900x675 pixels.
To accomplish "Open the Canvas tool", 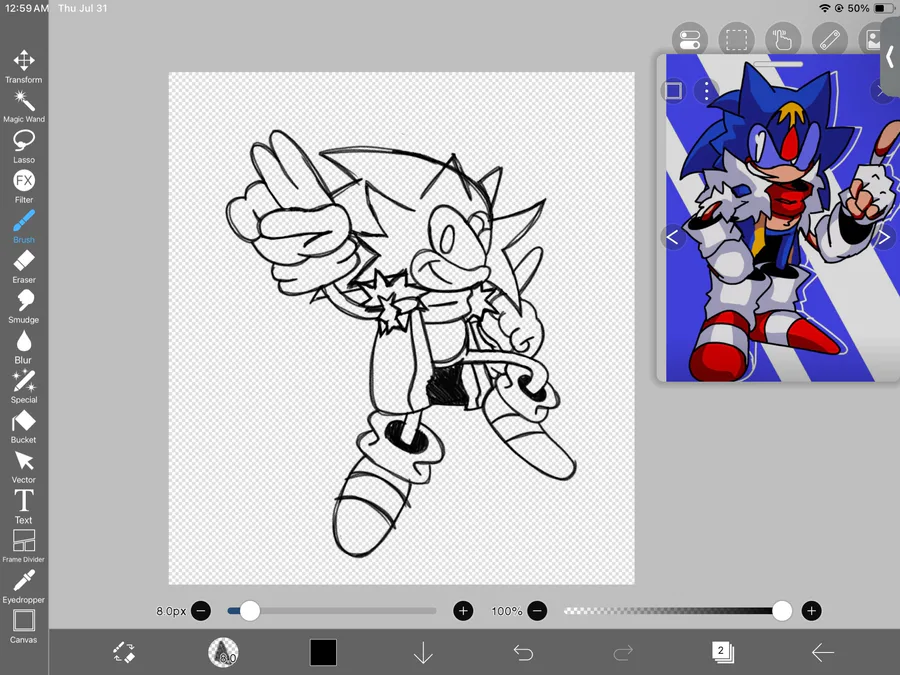I will (24, 627).
